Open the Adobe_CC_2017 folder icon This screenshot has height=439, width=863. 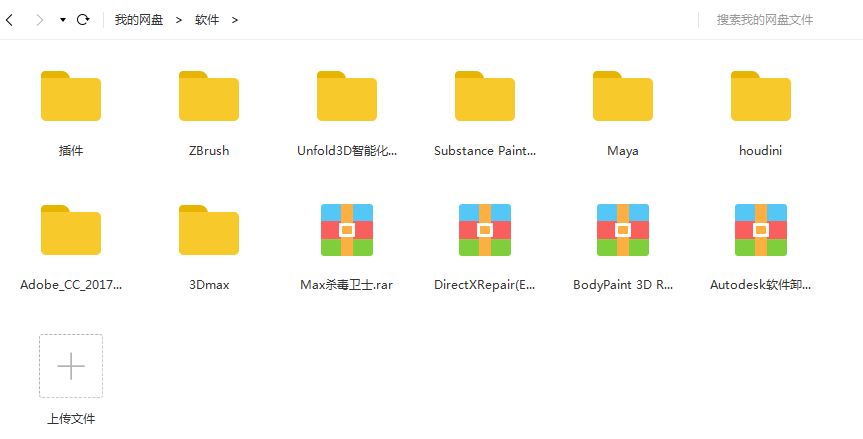pos(71,230)
